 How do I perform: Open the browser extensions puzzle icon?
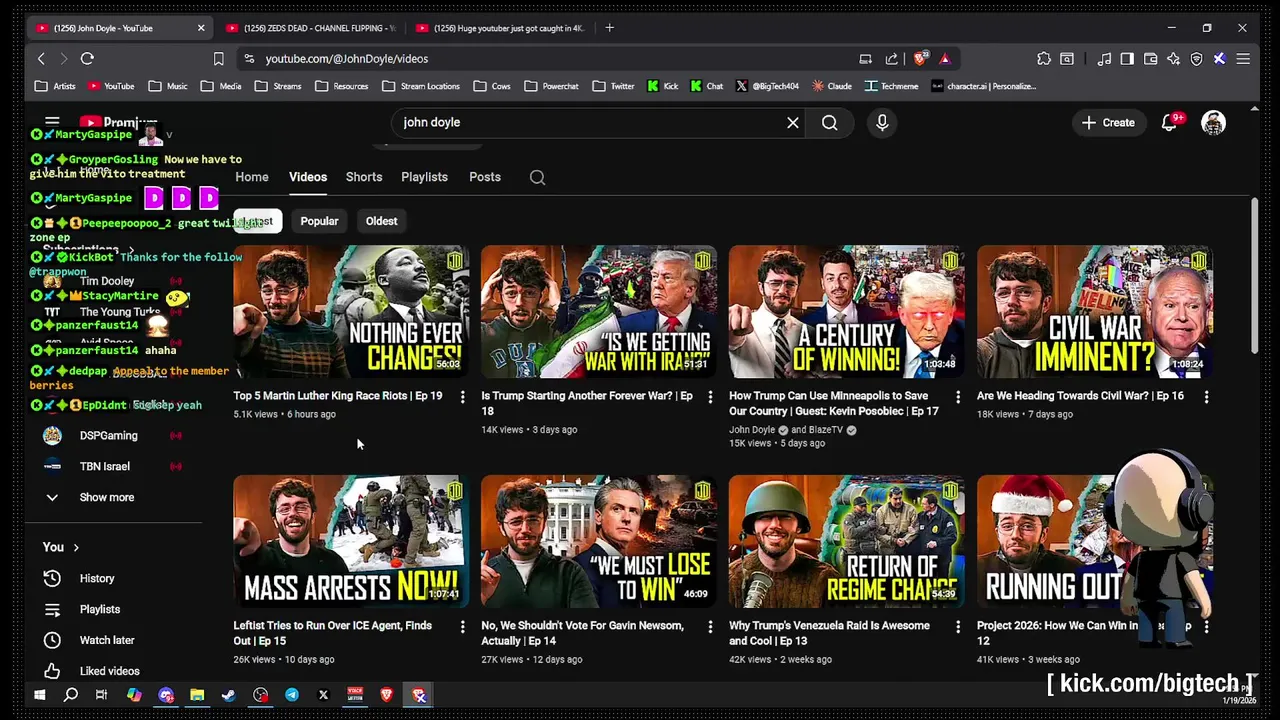1044,59
